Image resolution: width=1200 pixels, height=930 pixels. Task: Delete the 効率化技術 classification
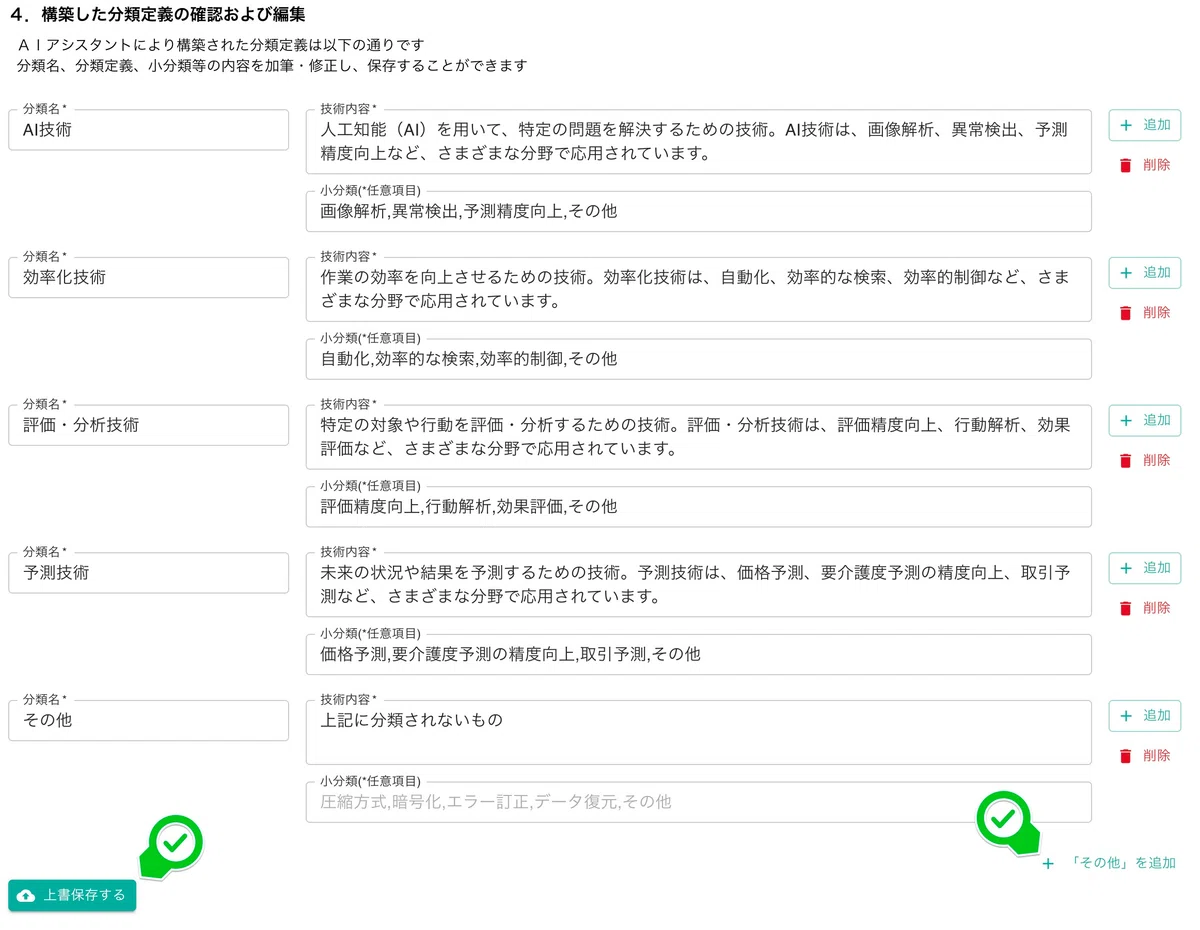pos(1144,313)
